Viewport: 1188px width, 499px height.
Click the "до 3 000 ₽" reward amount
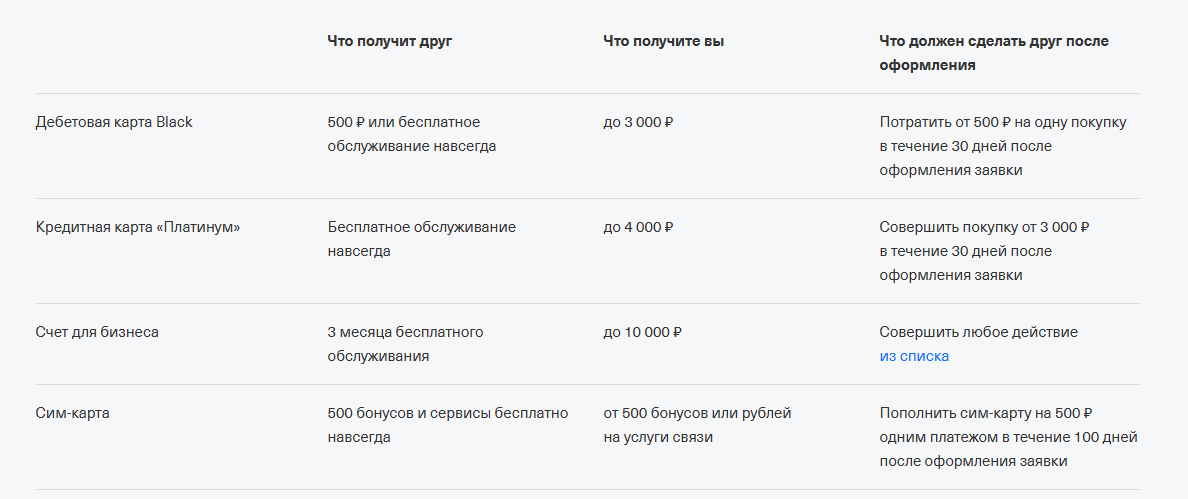click(x=638, y=122)
